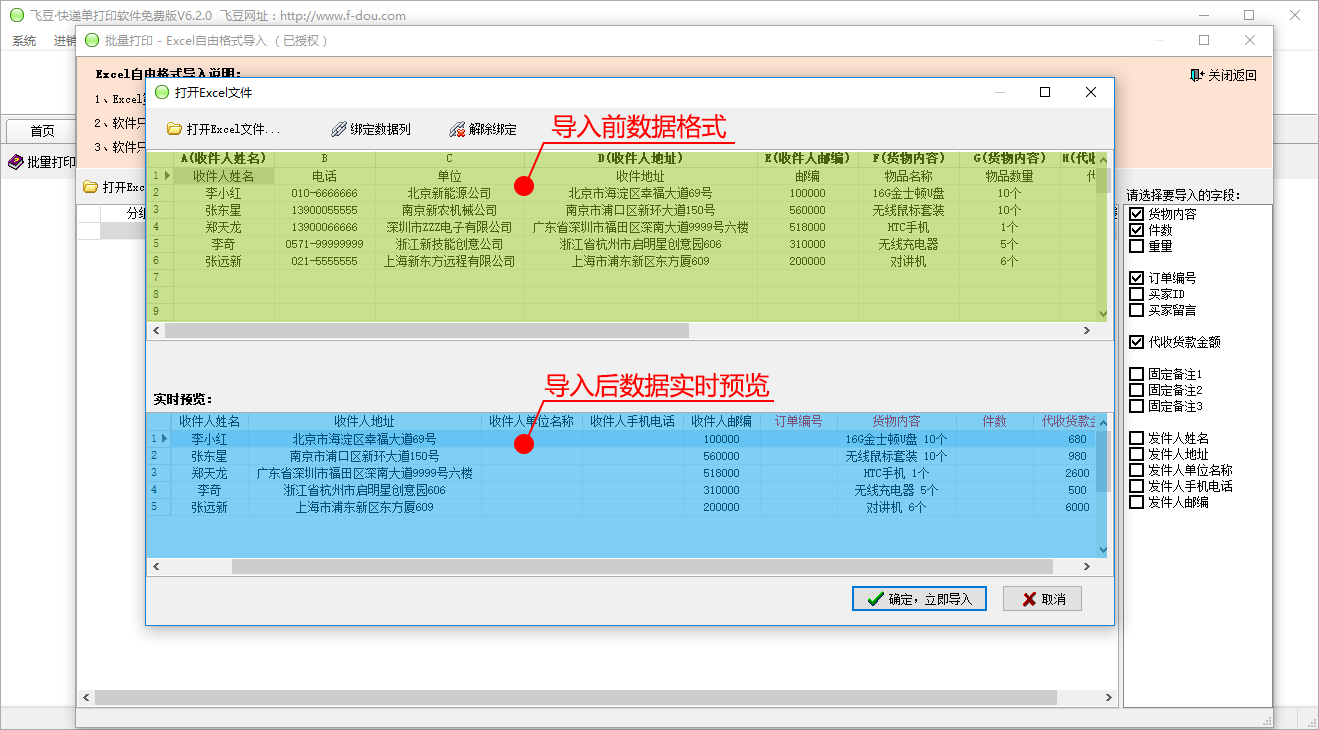This screenshot has width=1319, height=730.
Task: Click the open Excel file folder icon
Action: tap(174, 129)
